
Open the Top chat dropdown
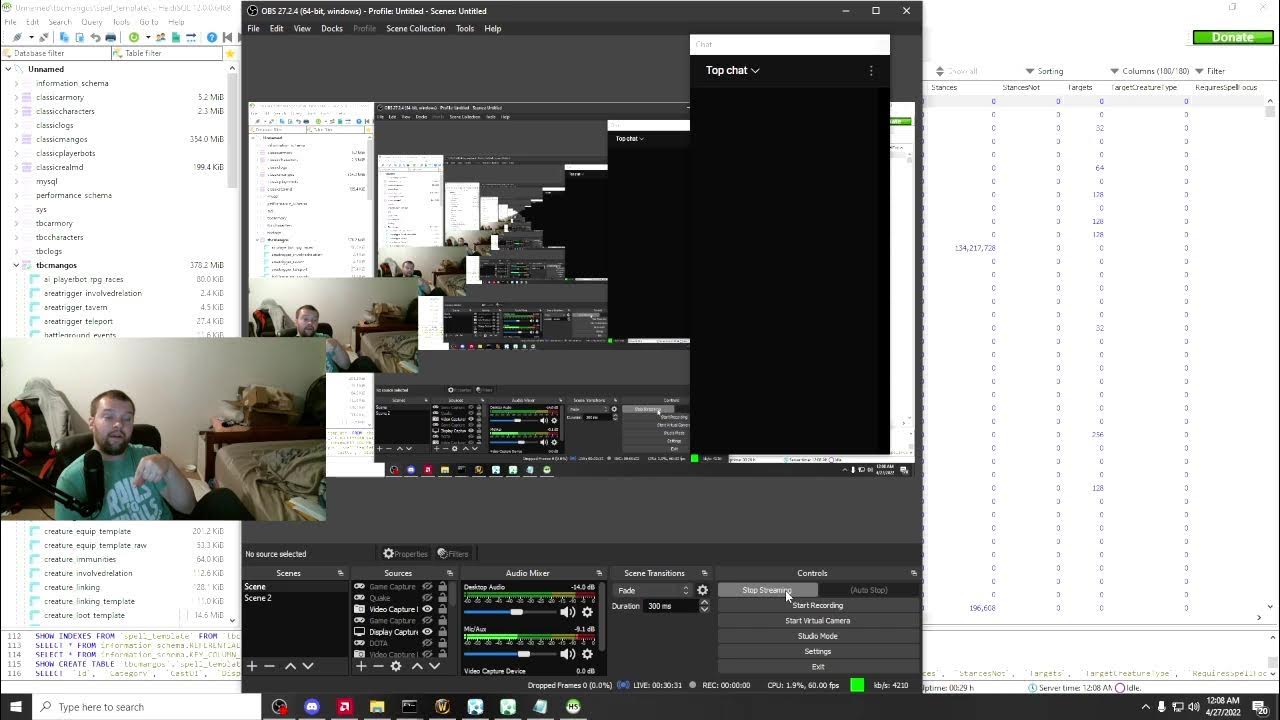point(732,70)
